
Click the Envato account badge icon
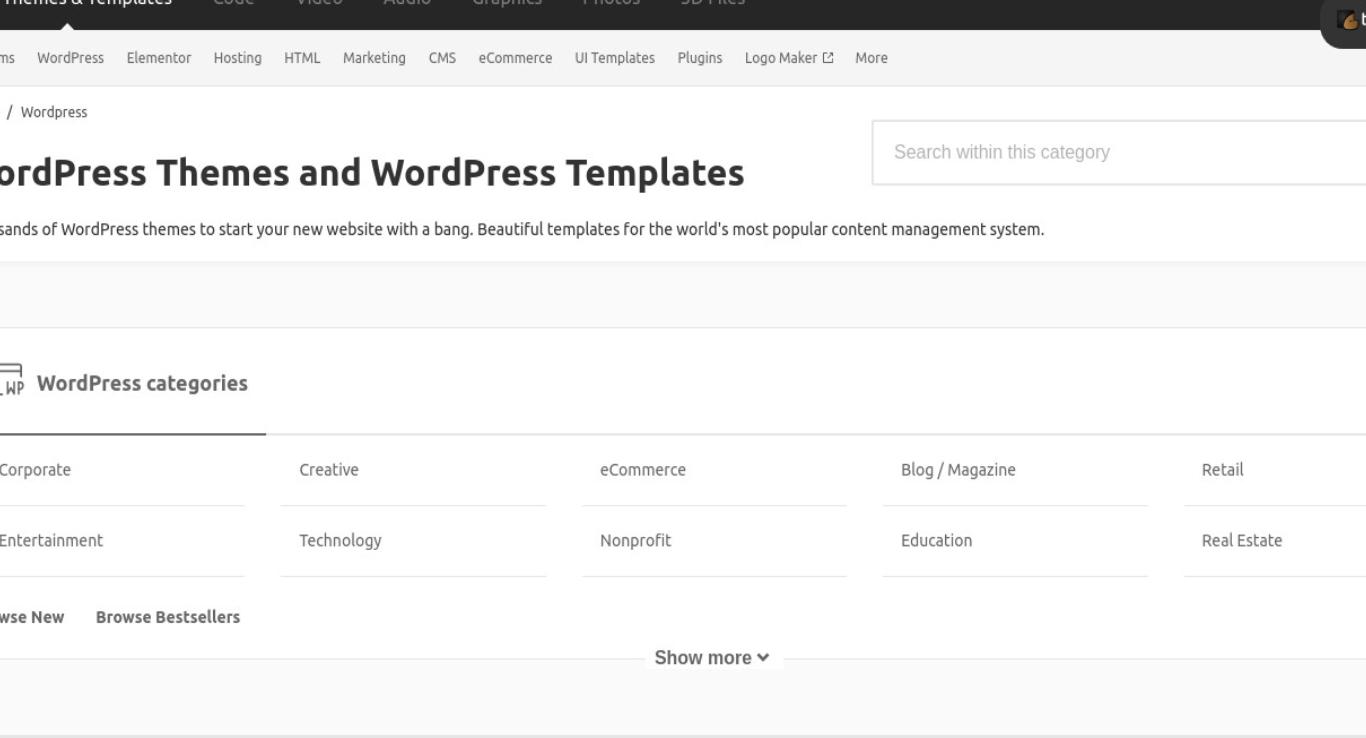tap(1348, 19)
